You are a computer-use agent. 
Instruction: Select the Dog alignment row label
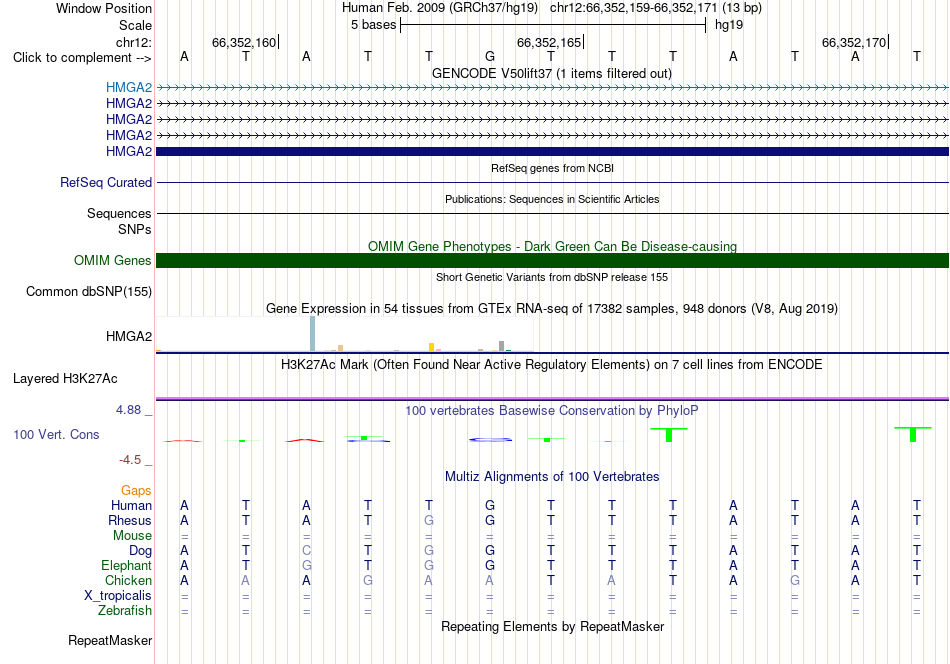point(140,551)
